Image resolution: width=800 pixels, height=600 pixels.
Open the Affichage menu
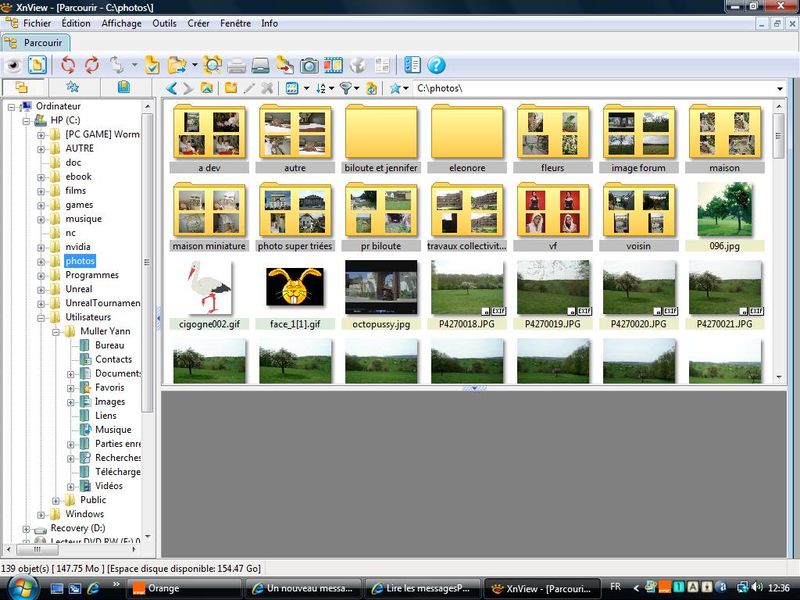point(121,23)
